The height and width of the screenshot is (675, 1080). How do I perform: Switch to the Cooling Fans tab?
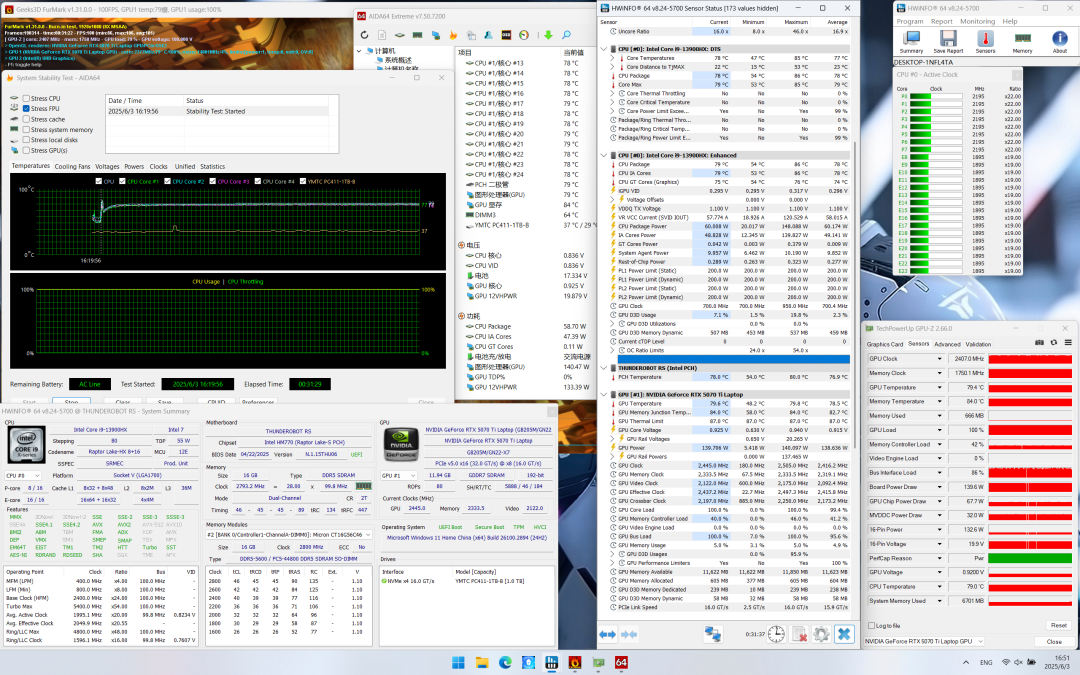(x=72, y=167)
